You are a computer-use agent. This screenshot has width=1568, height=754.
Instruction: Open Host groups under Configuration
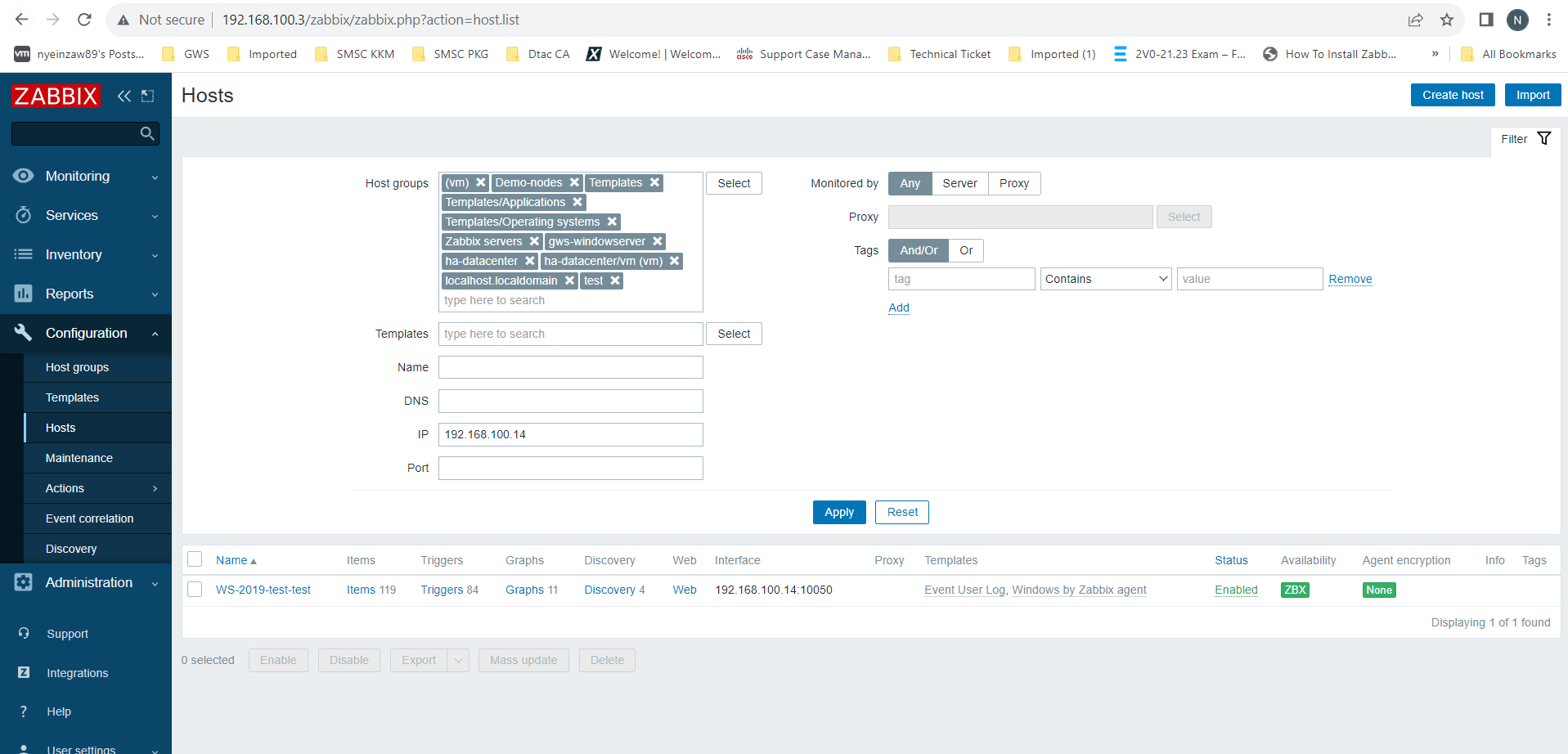pyautogui.click(x=77, y=368)
